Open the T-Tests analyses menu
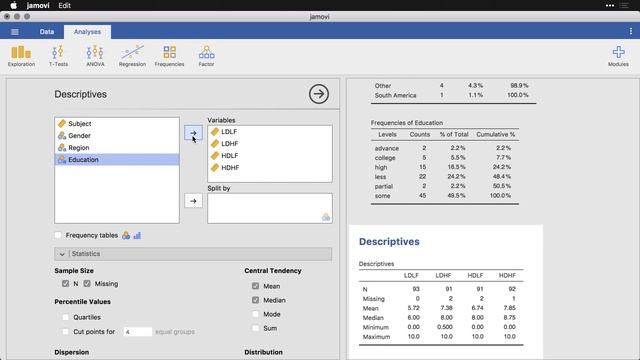640x360 pixels. click(x=58, y=56)
